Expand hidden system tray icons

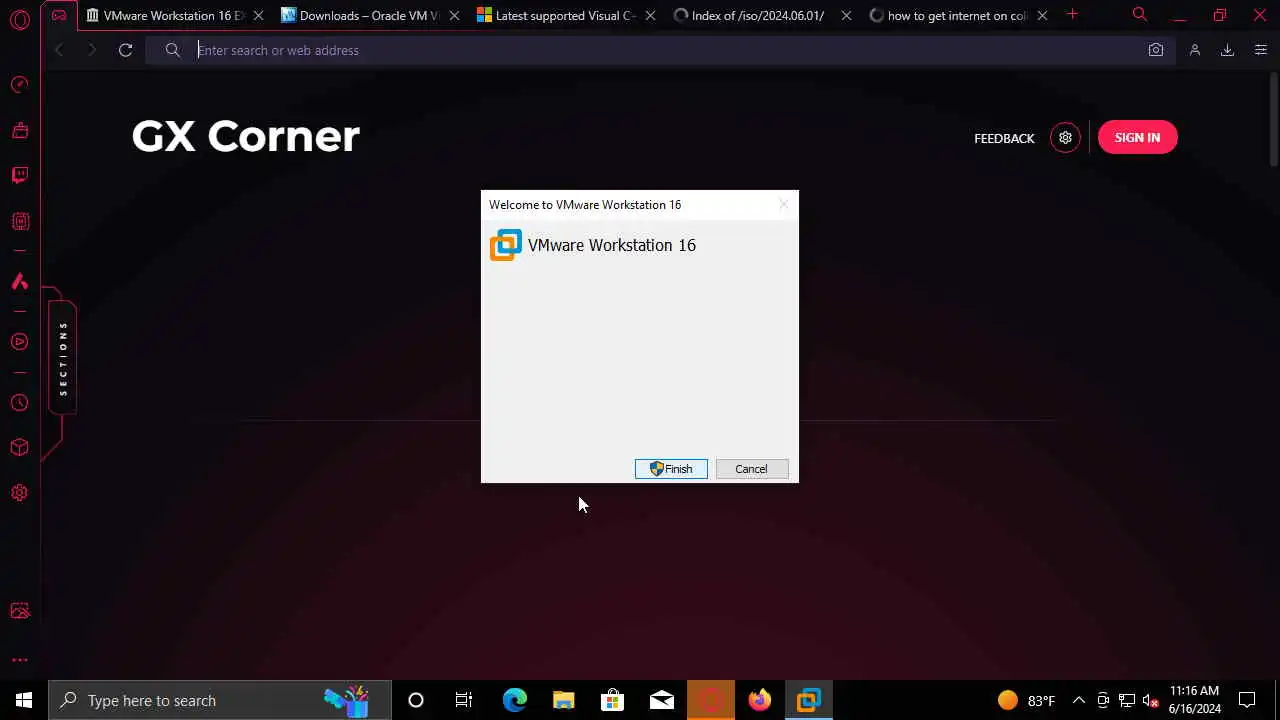point(1079,700)
